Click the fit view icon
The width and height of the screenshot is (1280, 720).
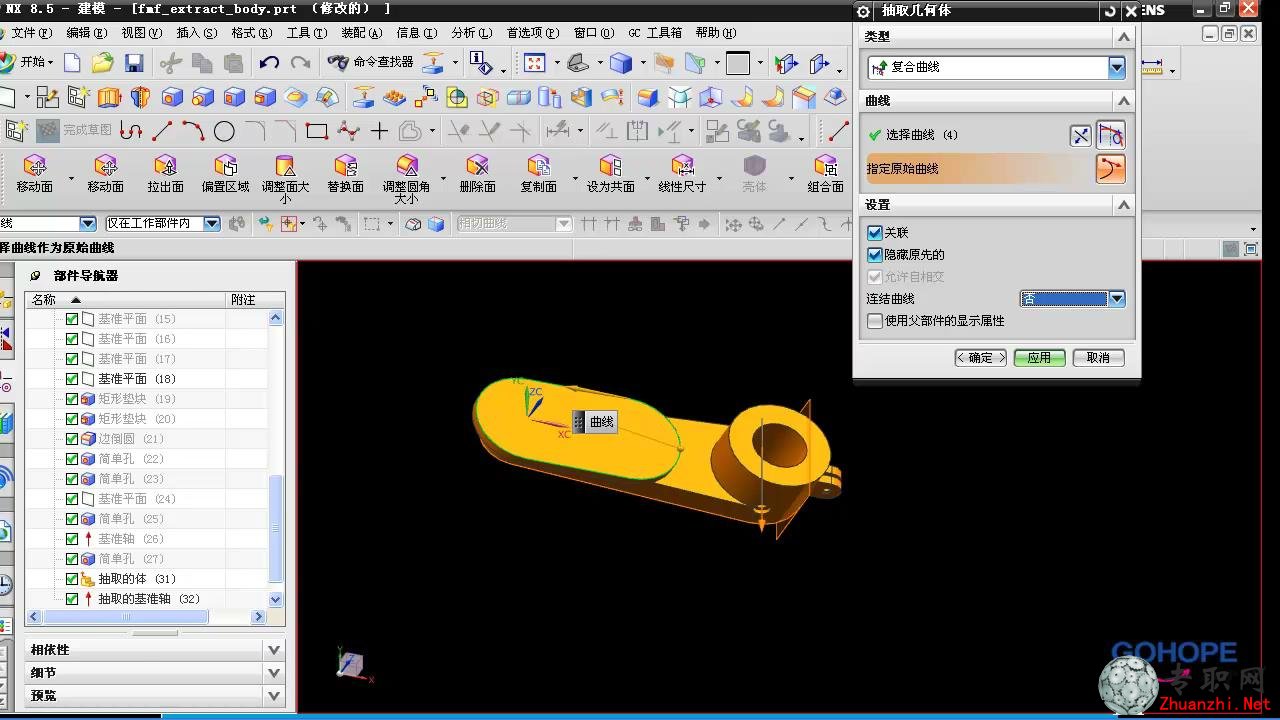(535, 63)
